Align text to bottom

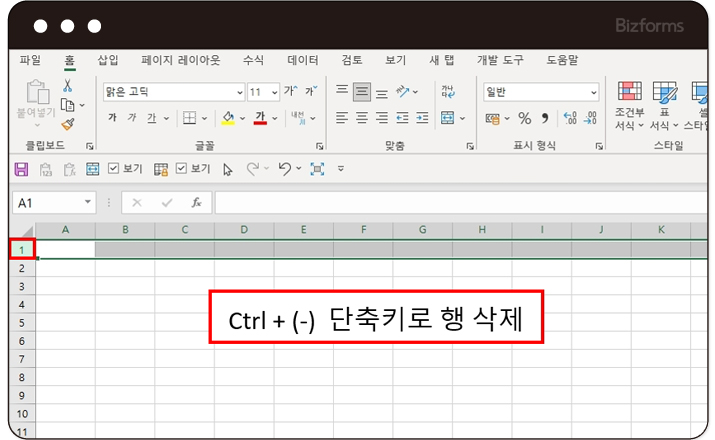pyautogui.click(x=382, y=93)
